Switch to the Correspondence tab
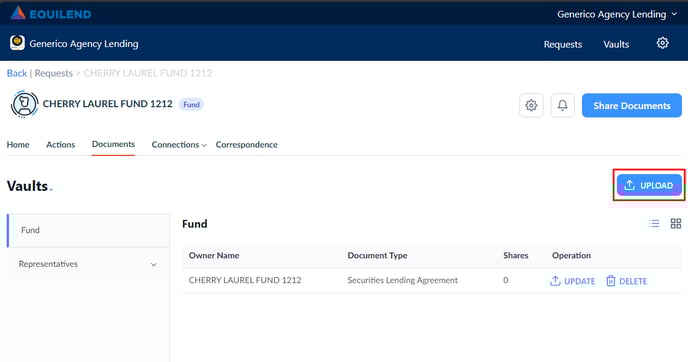 click(247, 144)
